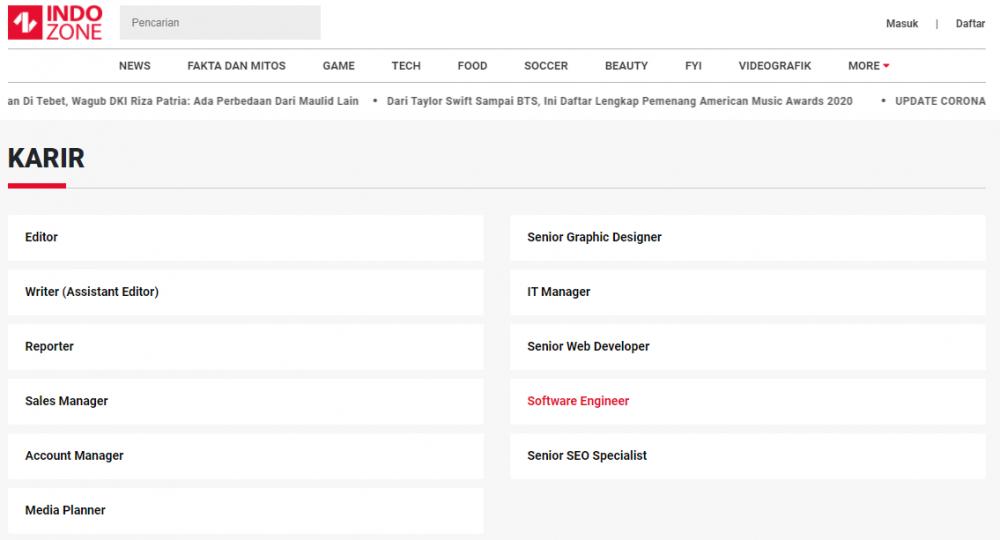
Task: Expand the MORE dropdown arrow
Action: [x=886, y=66]
